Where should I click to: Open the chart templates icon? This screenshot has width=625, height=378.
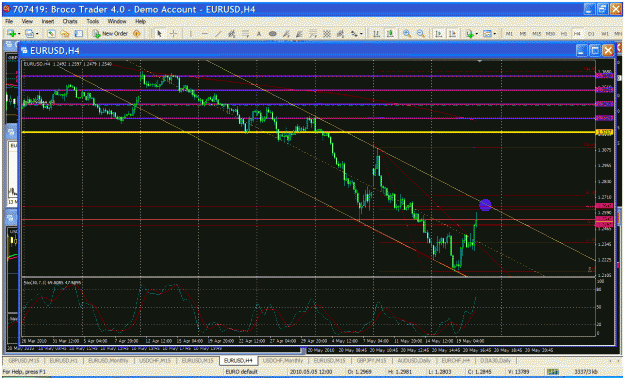[x=487, y=34]
